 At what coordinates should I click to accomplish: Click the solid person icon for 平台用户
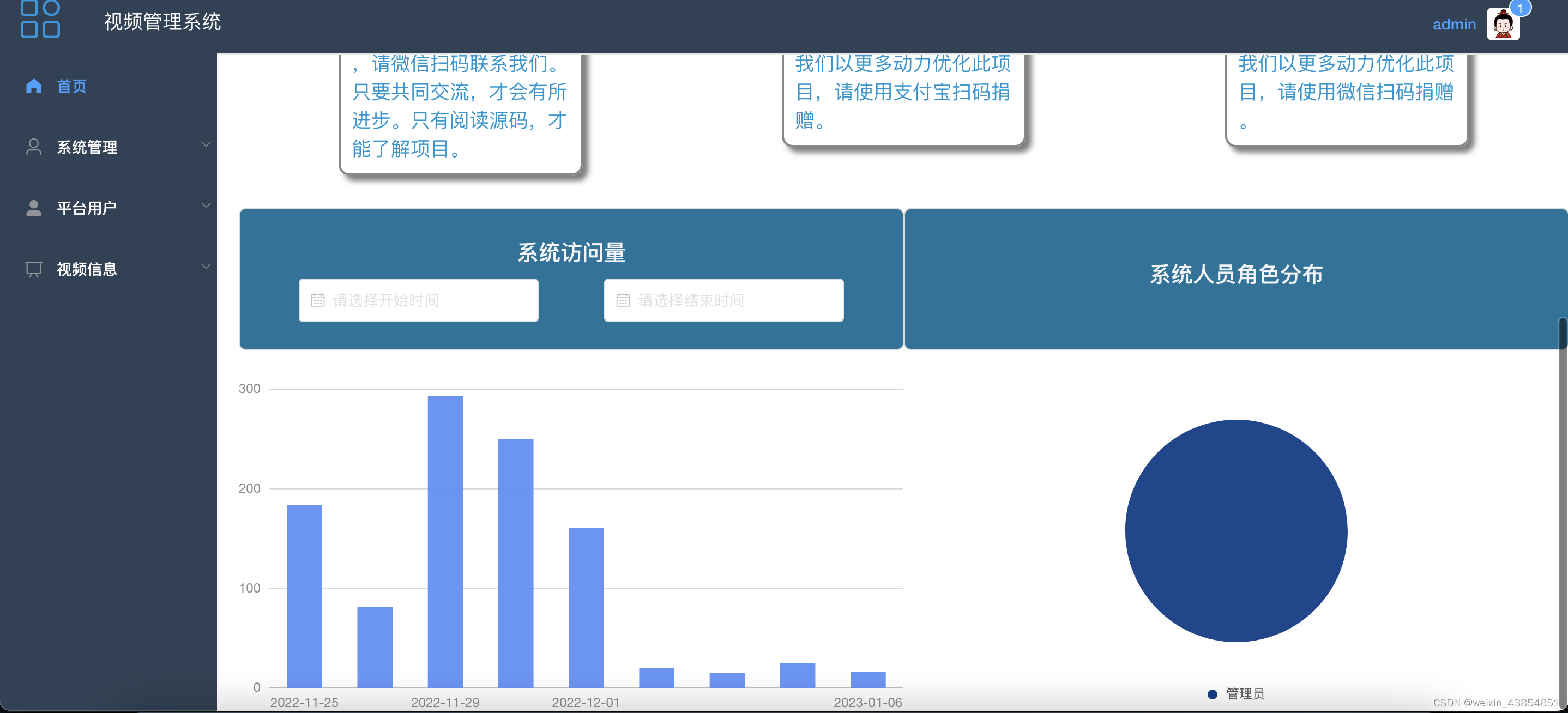tap(33, 208)
